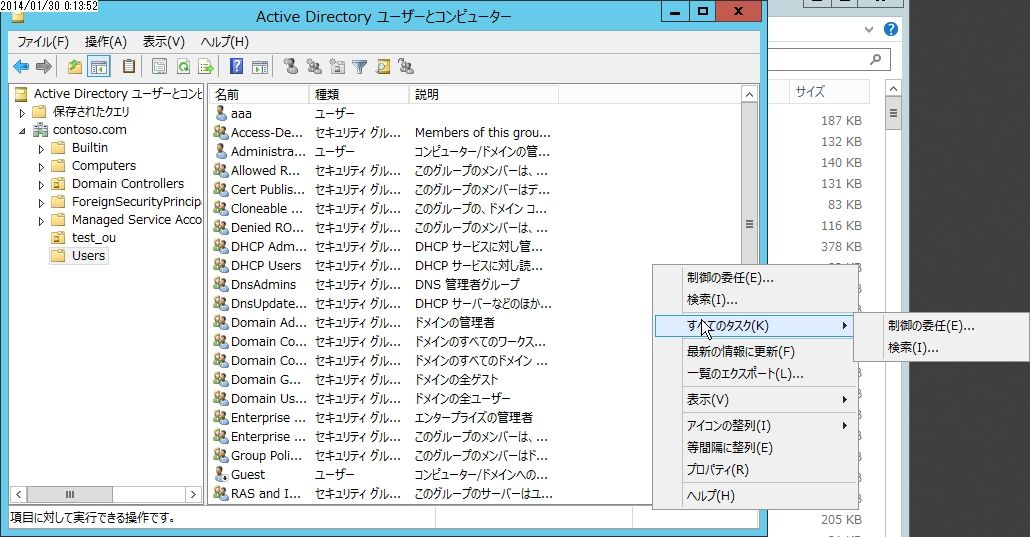Click the Export list toolbar icon
Screen dimensions: 1030x537
coord(206,66)
